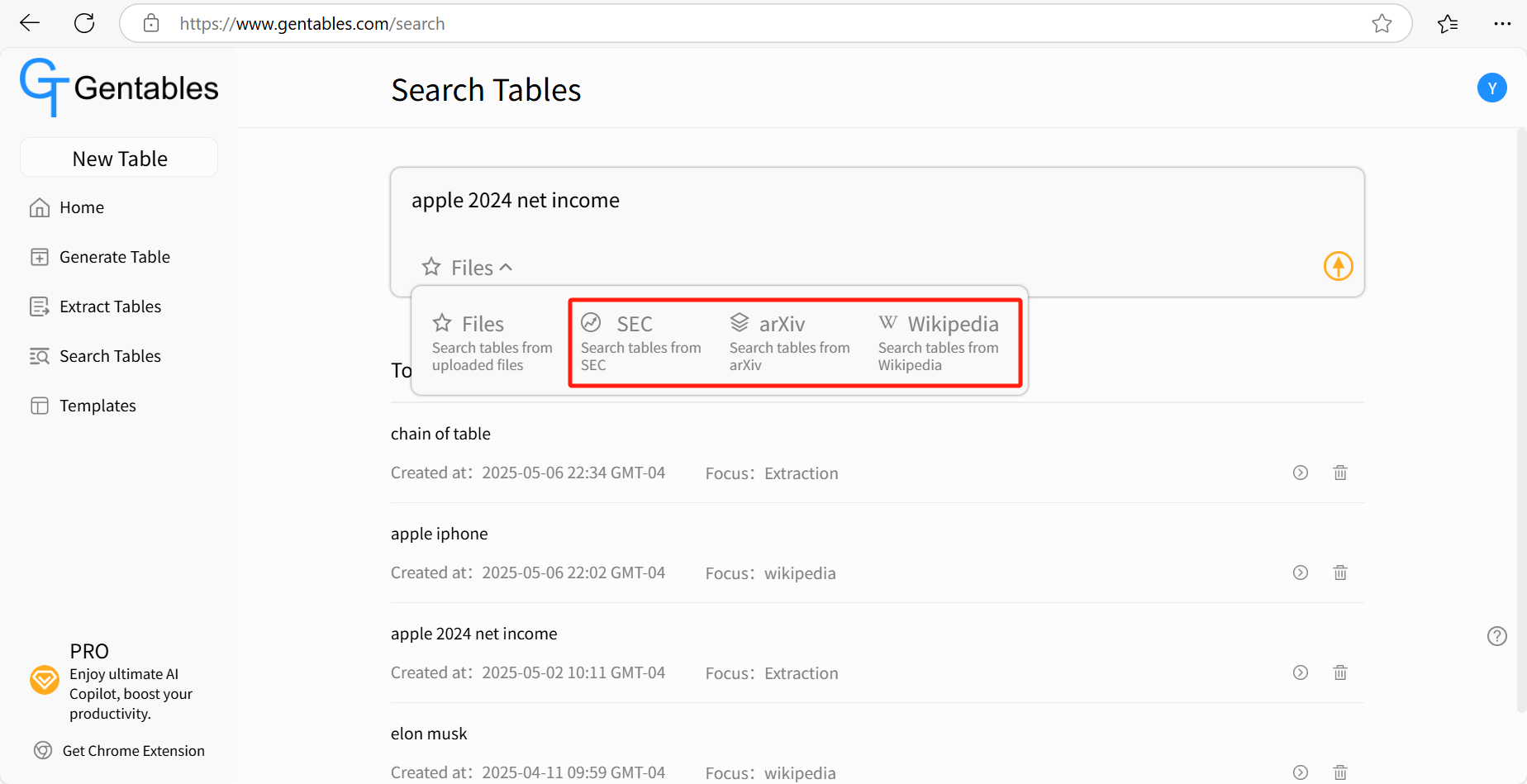Open the elon musk history item
The width and height of the screenshot is (1527, 784).
(429, 734)
